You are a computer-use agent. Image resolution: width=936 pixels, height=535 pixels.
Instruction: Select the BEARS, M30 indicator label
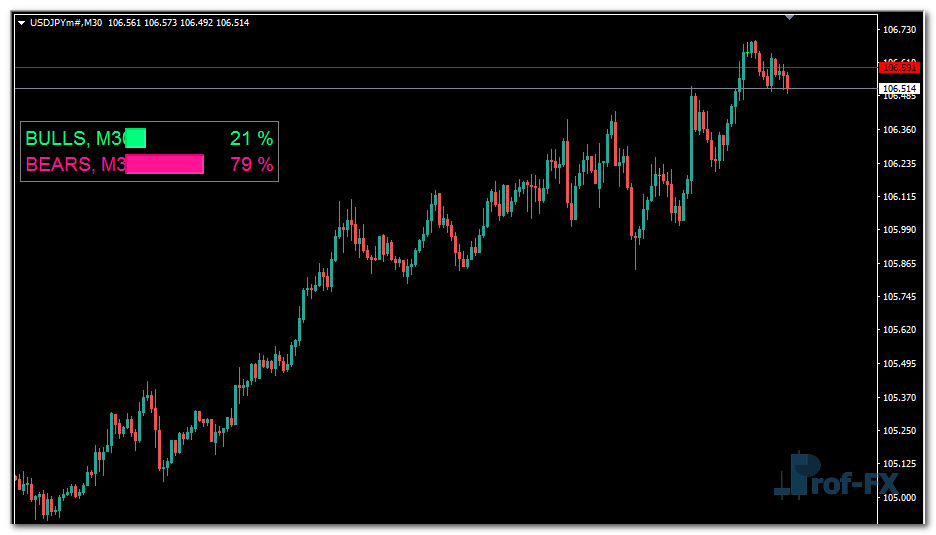coord(76,165)
